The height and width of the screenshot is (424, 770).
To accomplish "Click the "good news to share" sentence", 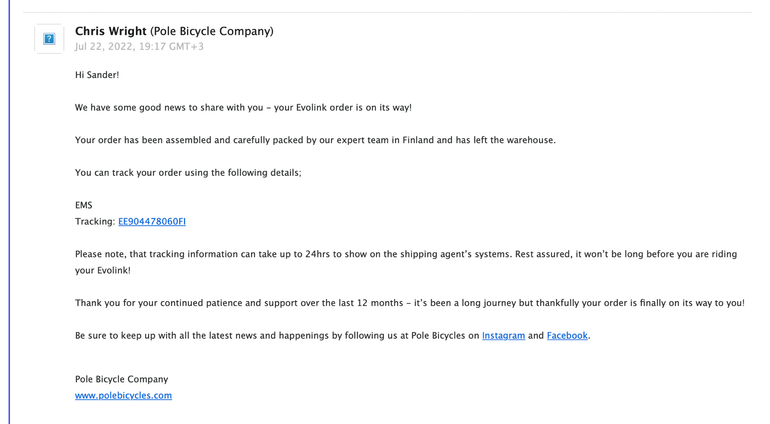I will tap(243, 107).
